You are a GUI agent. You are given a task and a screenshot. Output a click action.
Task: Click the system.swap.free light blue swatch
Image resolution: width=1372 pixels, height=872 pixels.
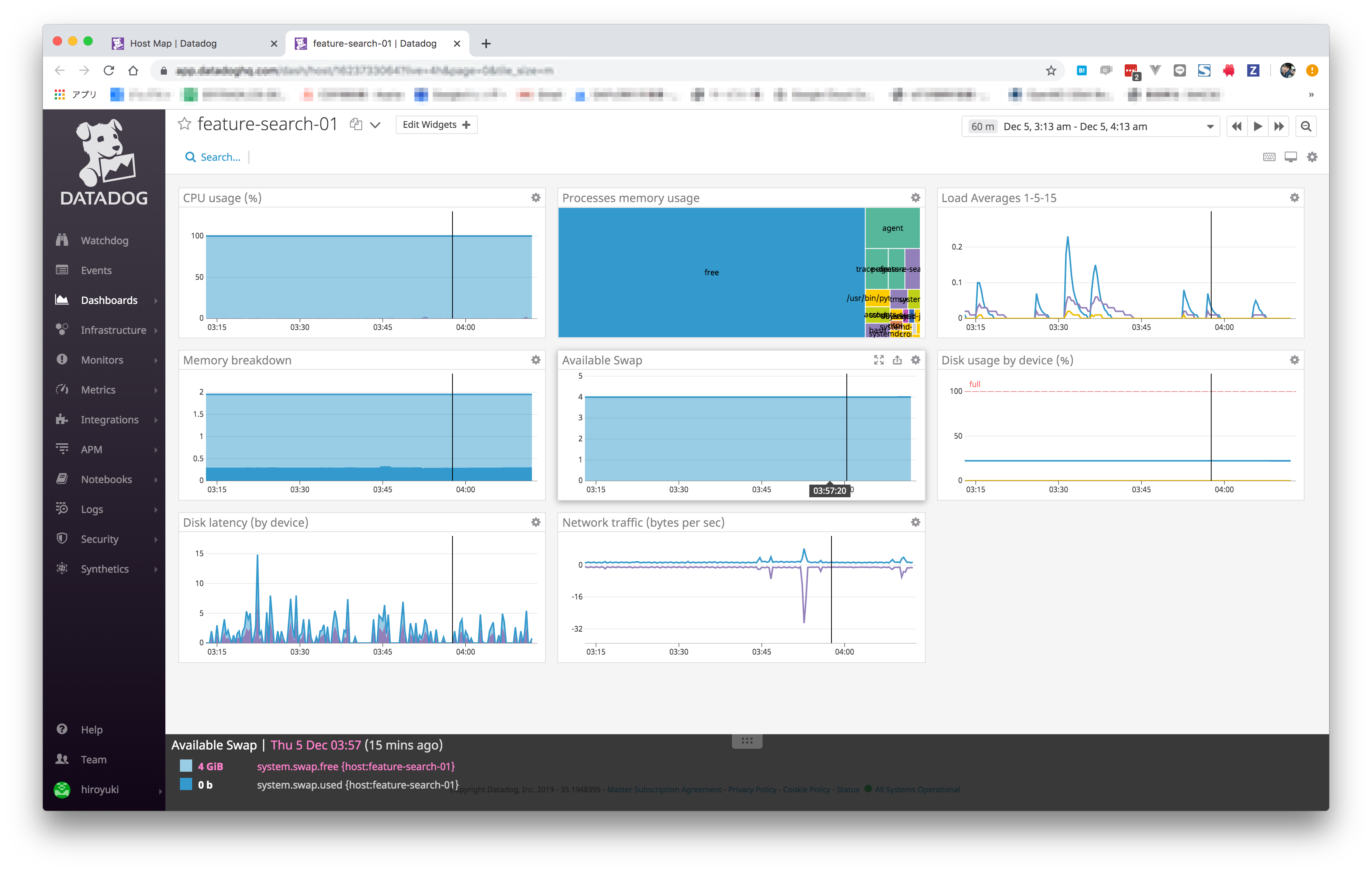point(186,766)
